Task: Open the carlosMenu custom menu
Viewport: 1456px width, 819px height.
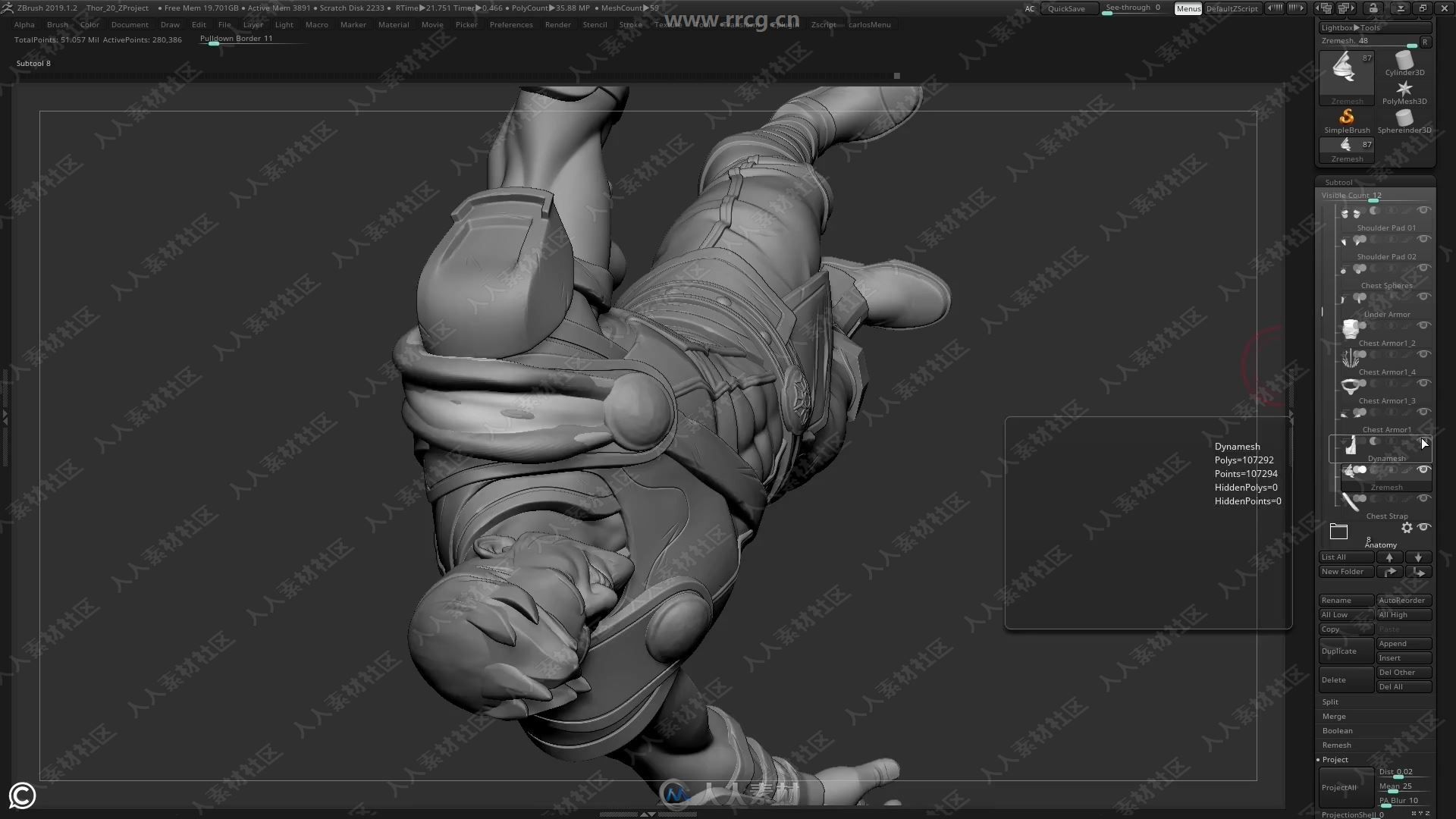Action: pos(870,25)
